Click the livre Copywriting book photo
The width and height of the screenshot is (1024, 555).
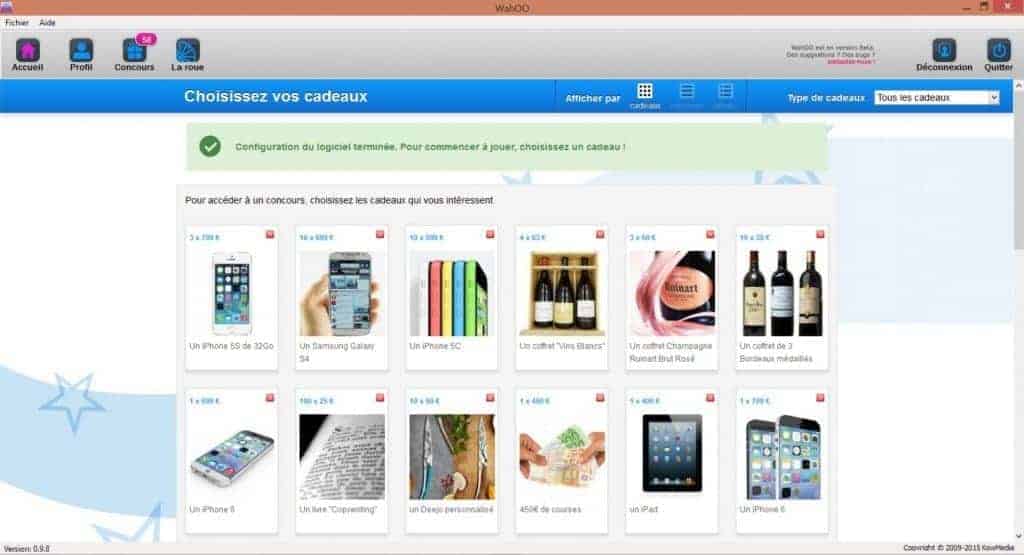(342, 456)
